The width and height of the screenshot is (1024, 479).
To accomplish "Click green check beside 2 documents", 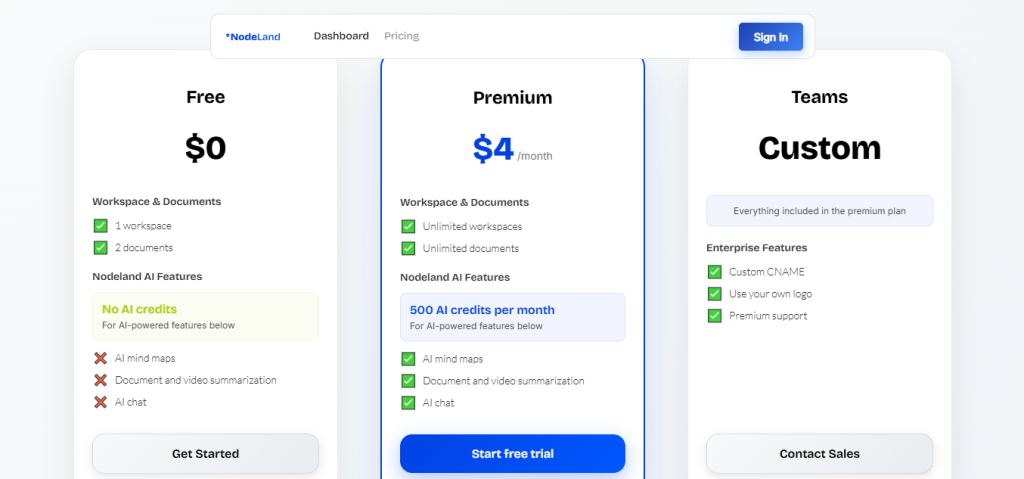I will (x=100, y=248).
